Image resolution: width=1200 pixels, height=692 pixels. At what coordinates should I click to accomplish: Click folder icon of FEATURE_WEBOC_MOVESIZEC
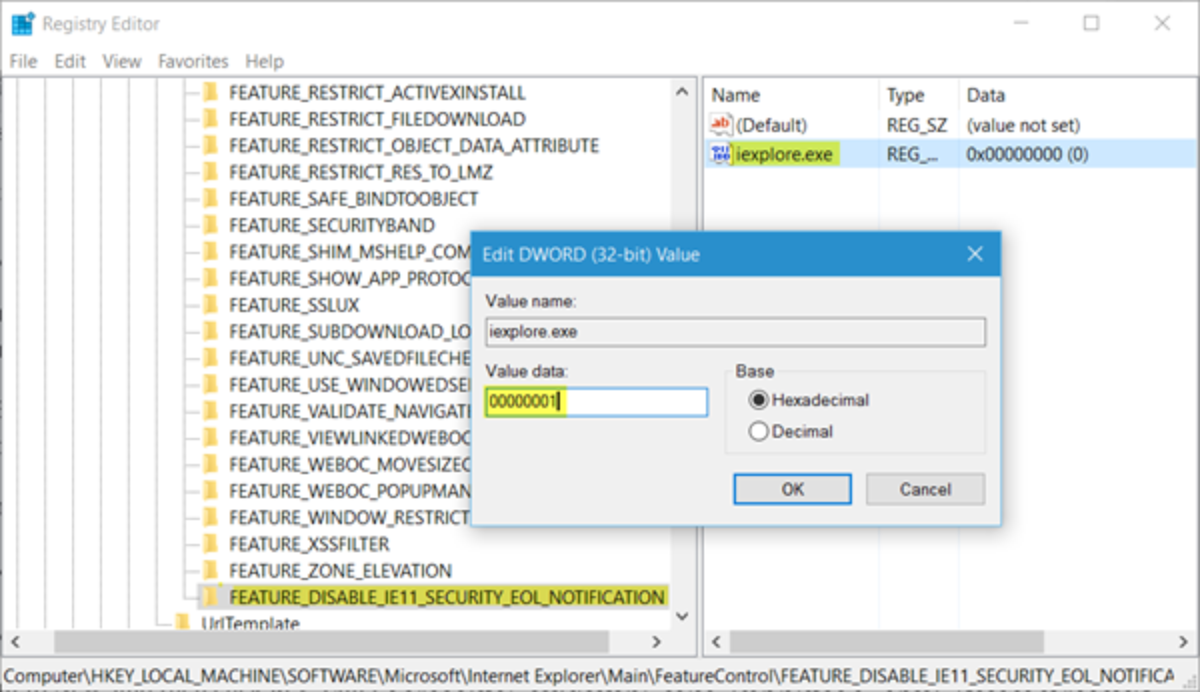210,464
